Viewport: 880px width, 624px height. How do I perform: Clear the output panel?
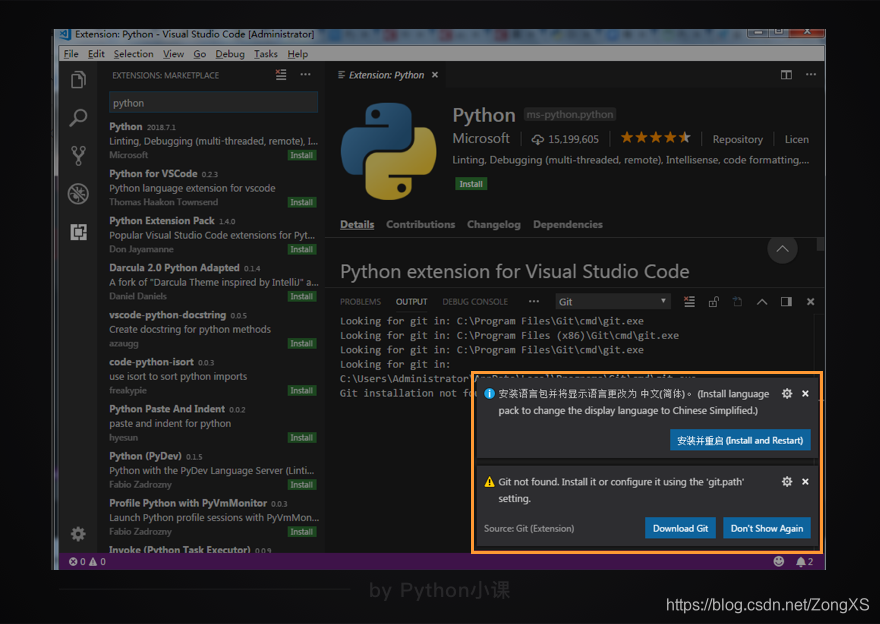[689, 302]
